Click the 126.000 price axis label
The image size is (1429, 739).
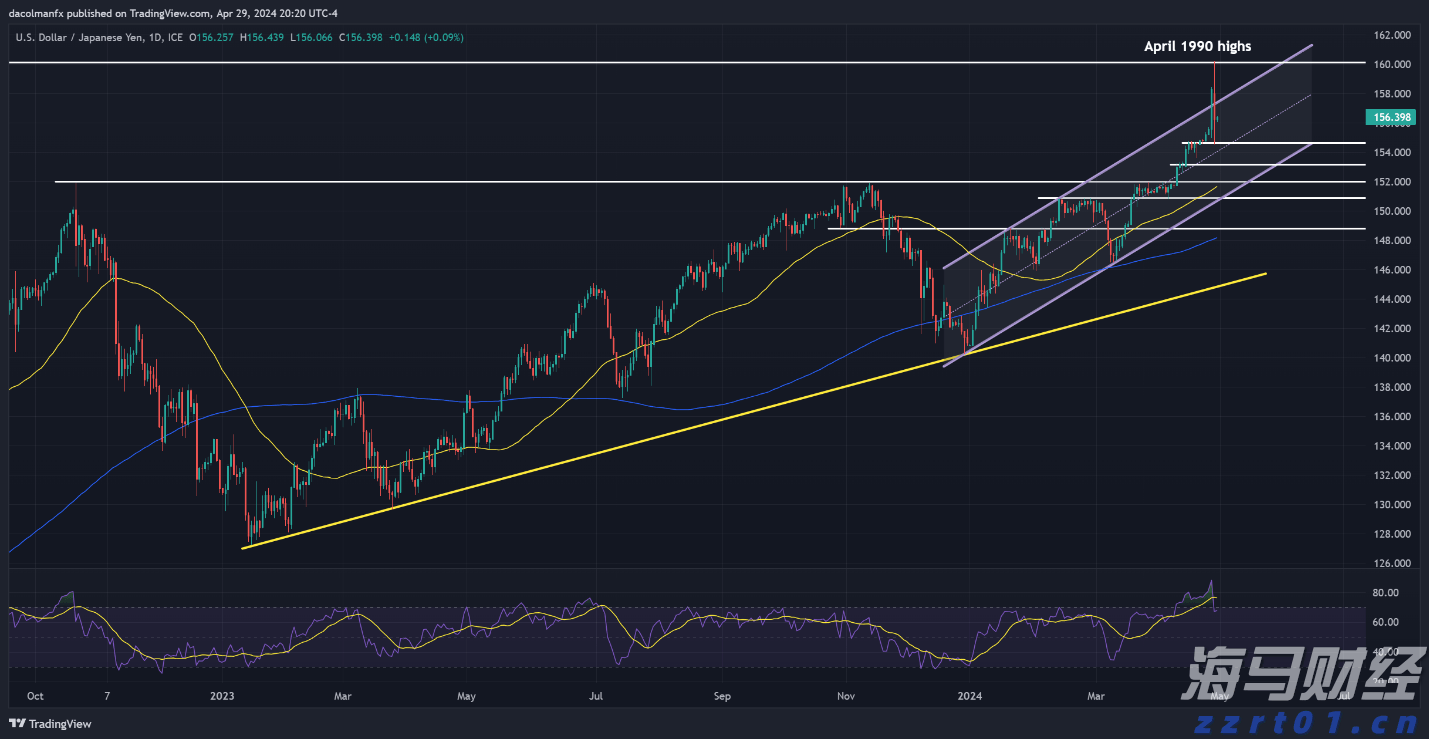pyautogui.click(x=1393, y=564)
